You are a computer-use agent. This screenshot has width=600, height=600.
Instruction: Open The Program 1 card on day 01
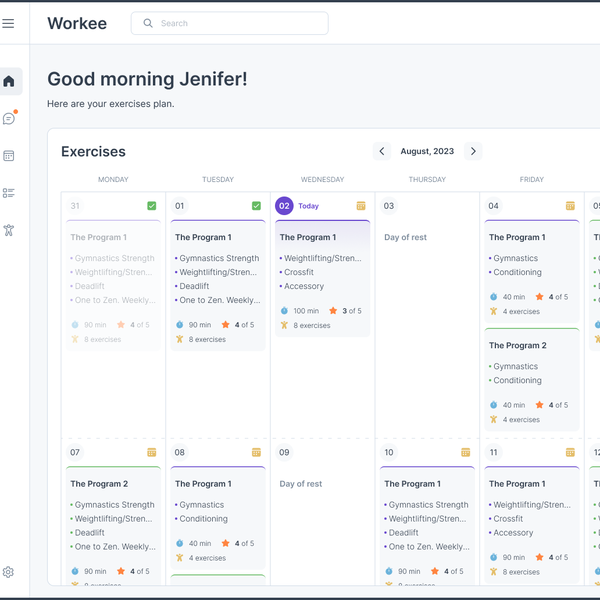[218, 285]
